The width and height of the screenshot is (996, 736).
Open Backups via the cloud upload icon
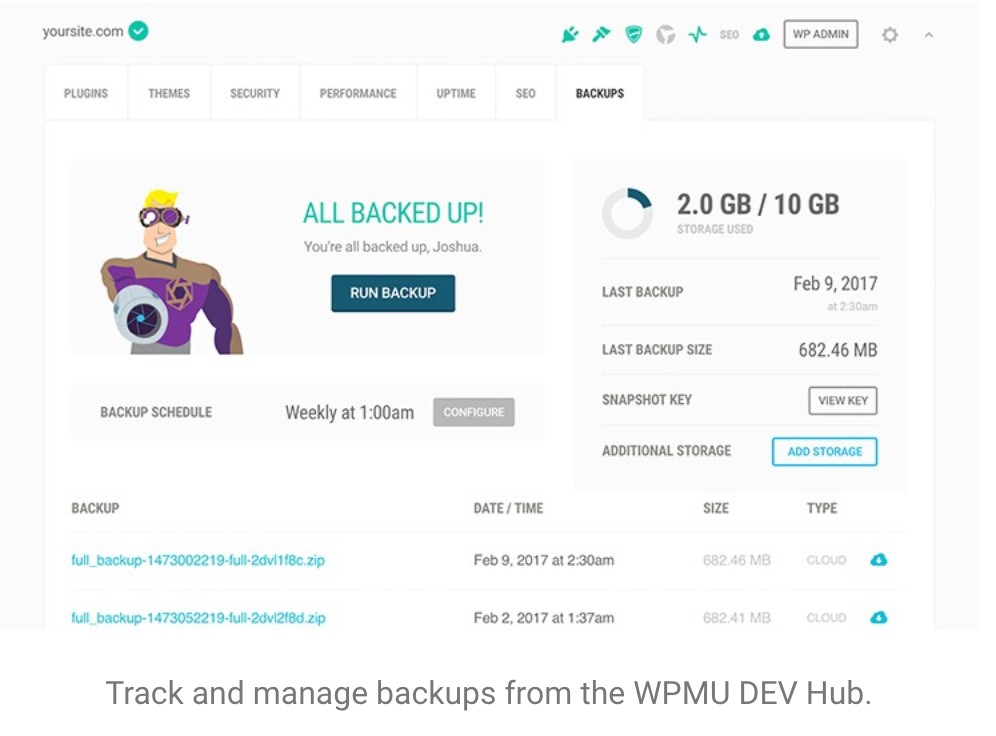point(761,34)
